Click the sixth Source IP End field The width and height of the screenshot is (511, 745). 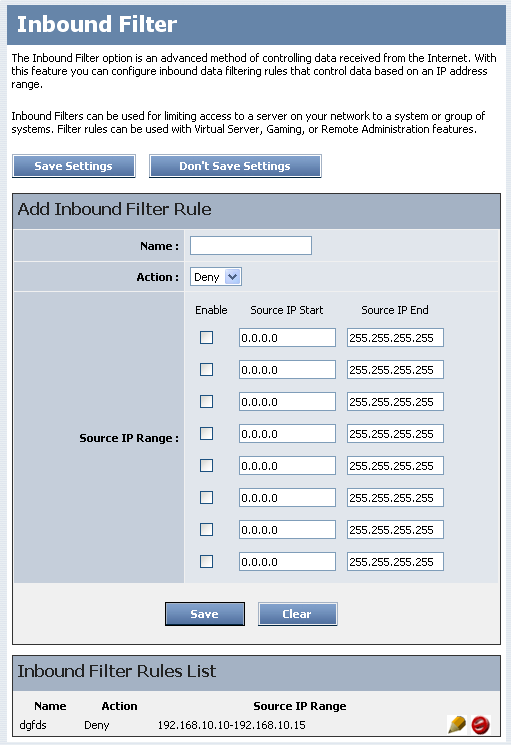pos(395,497)
